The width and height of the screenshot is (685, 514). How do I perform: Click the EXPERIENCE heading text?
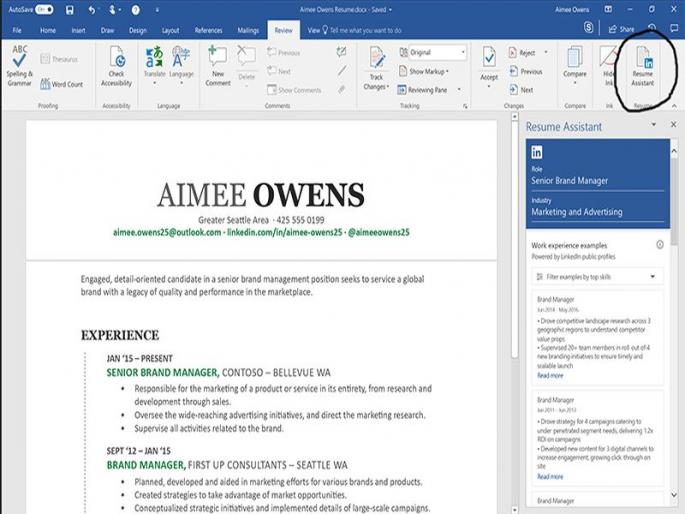tap(120, 335)
